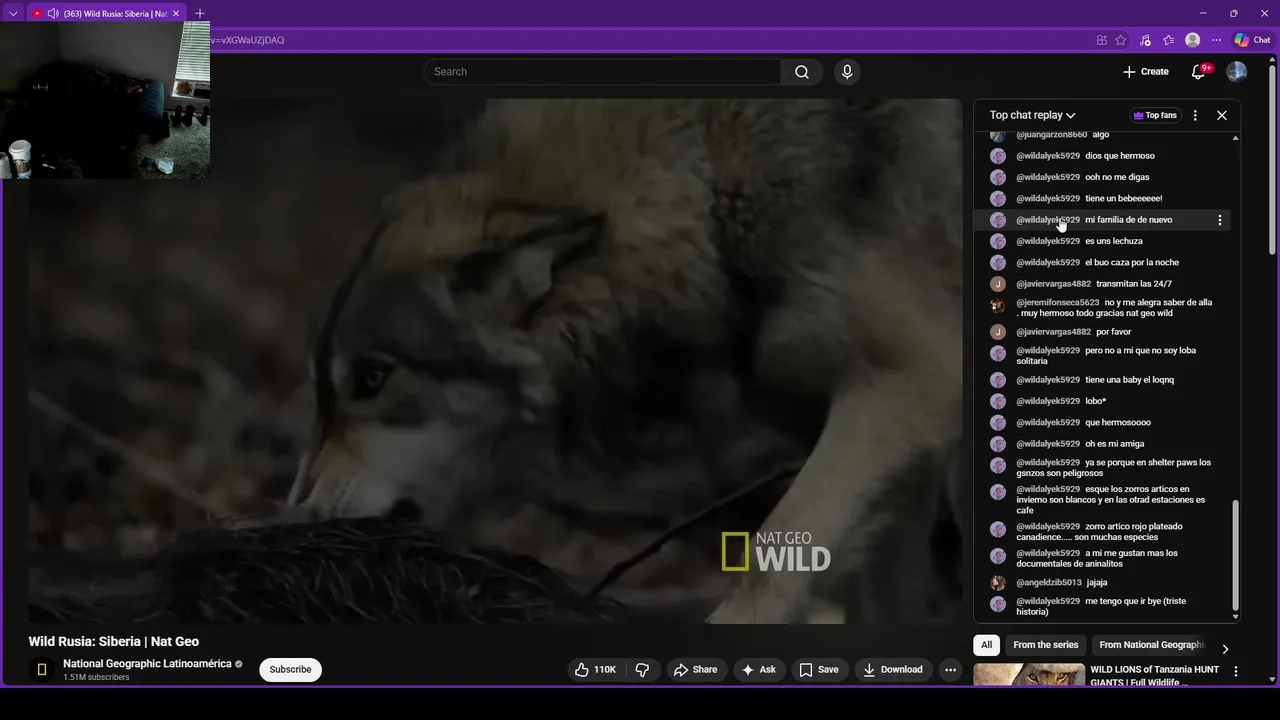Image resolution: width=1280 pixels, height=720 pixels.
Task: Add this page to favorites star
Action: pos(1121,40)
